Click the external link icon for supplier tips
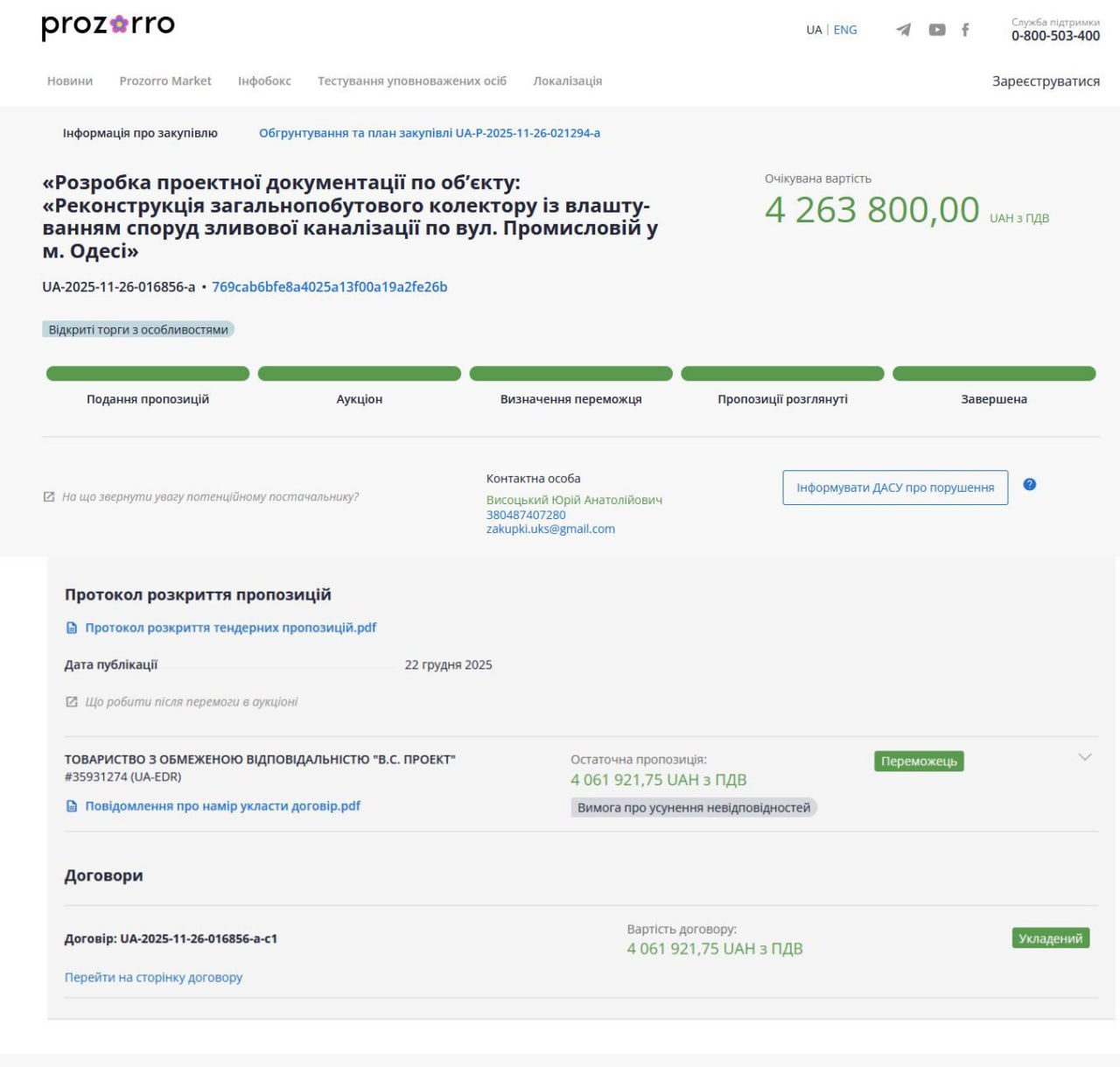Viewport: 1120px width, 1067px height. pos(49,497)
